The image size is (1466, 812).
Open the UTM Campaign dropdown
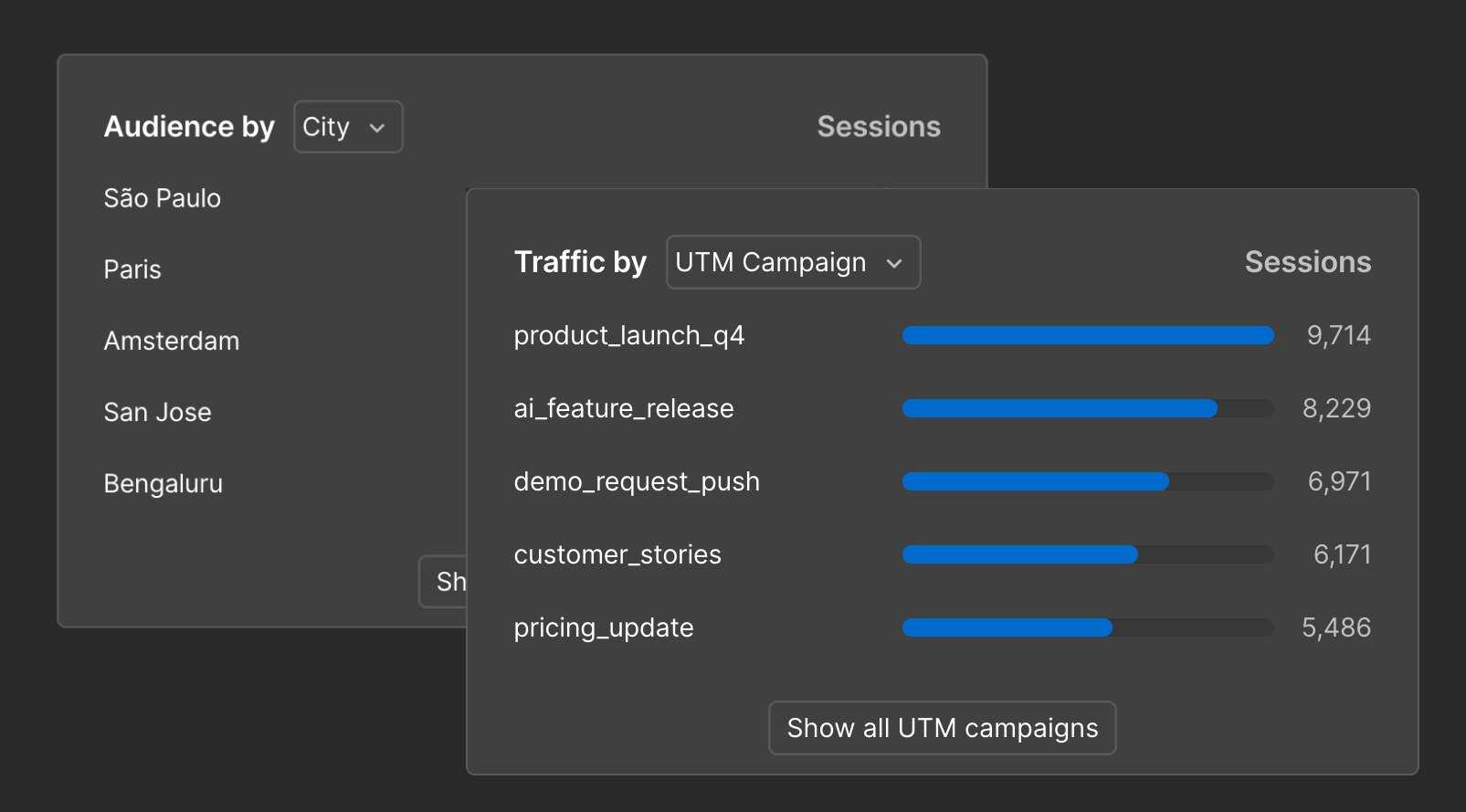[x=792, y=262]
